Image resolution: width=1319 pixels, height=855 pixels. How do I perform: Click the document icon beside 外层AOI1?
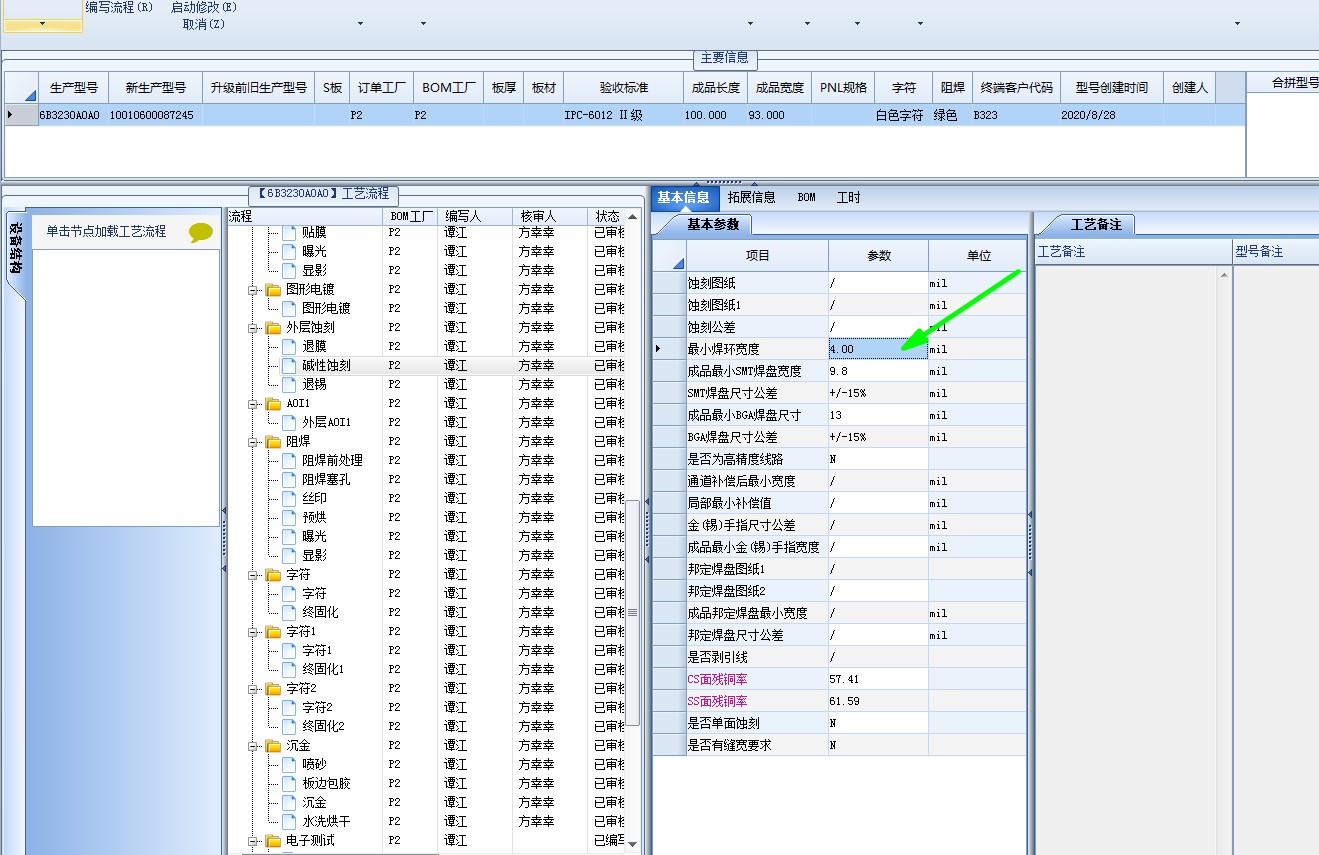click(x=289, y=423)
